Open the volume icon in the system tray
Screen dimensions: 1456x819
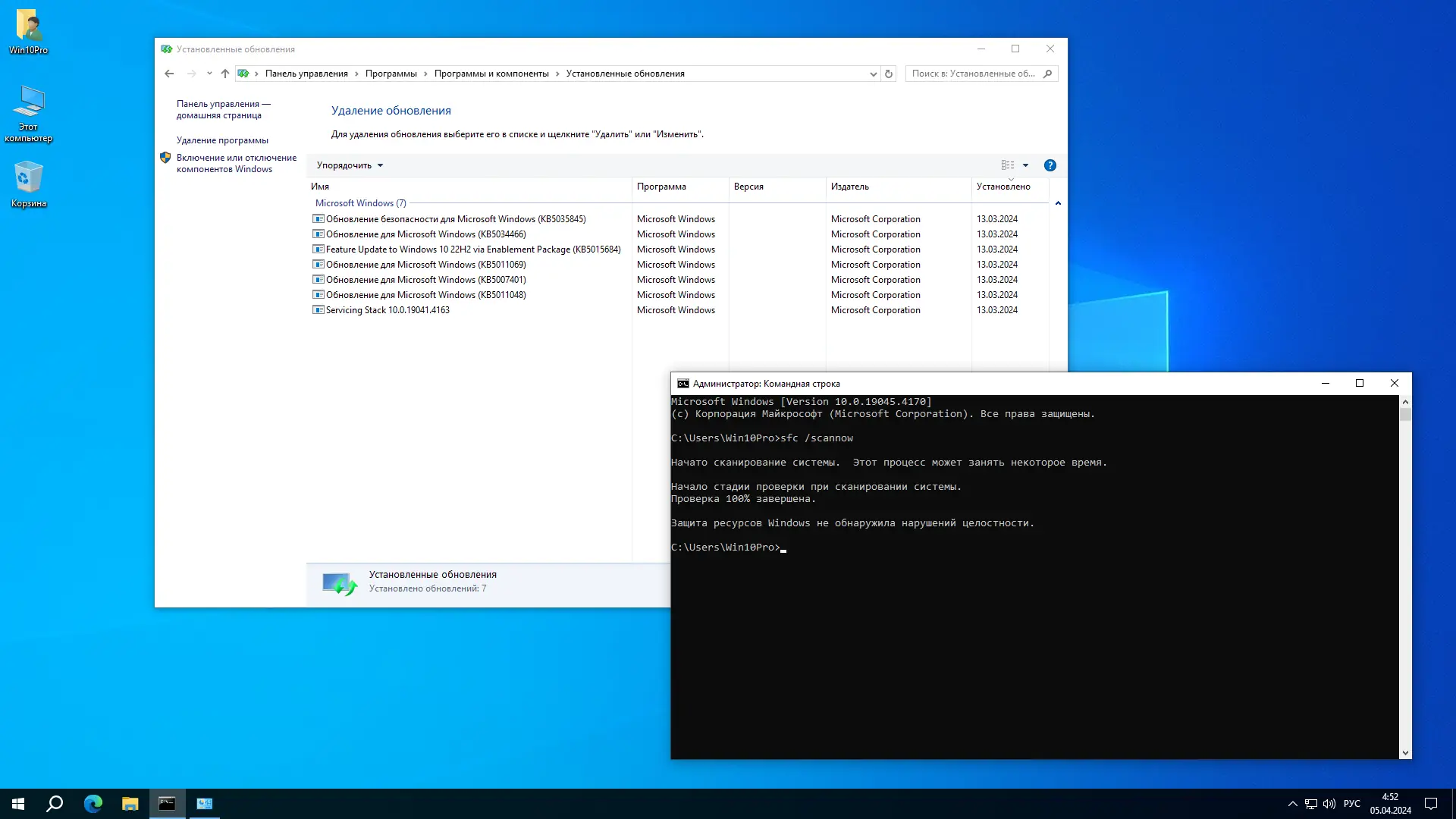pos(1329,804)
